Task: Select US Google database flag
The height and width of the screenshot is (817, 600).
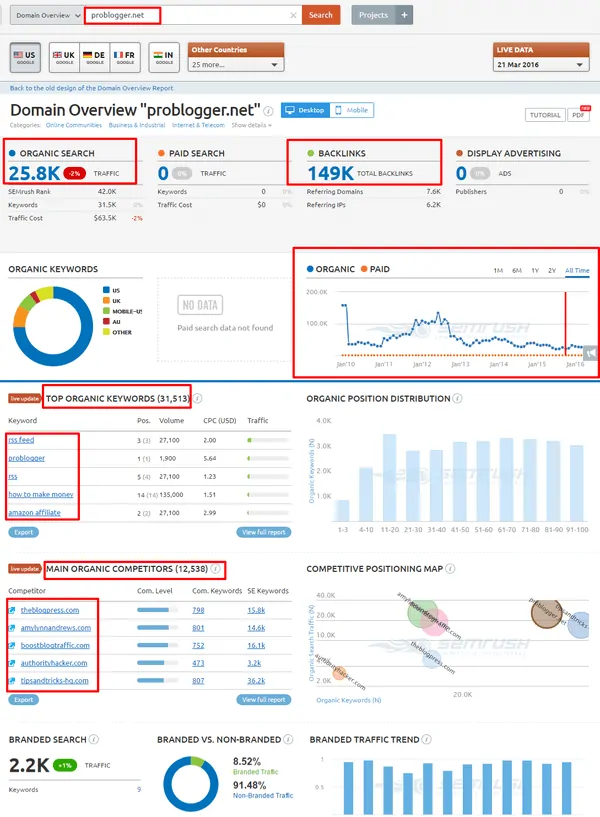Action: (25, 57)
